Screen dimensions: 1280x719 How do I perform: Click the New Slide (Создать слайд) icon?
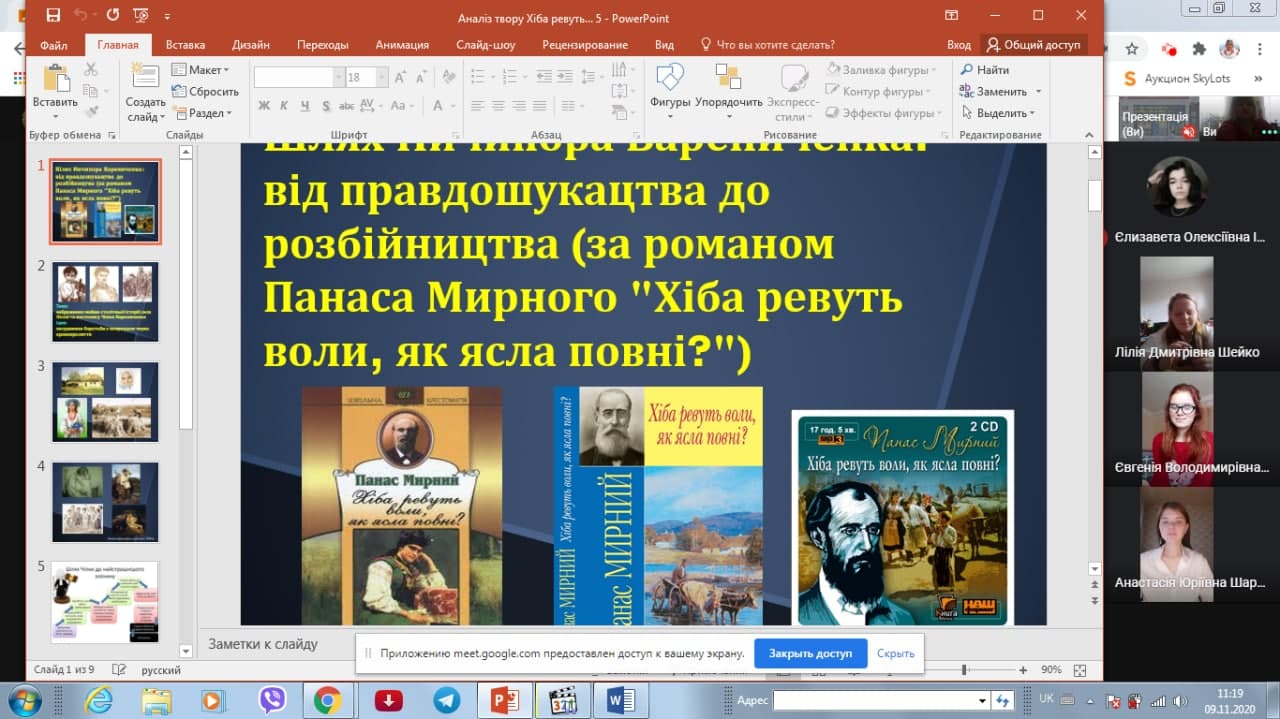click(145, 78)
